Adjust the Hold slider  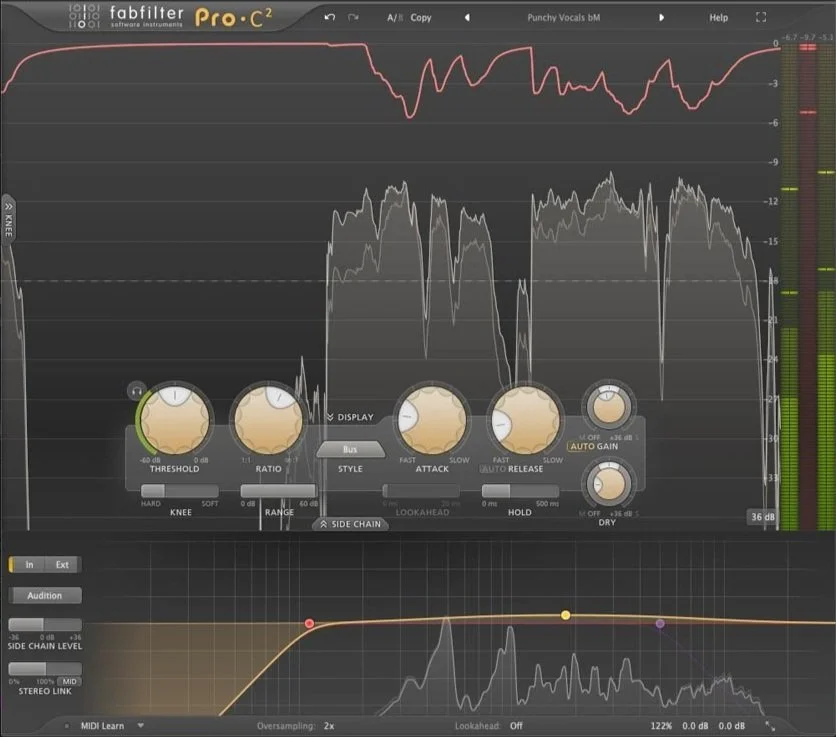point(520,491)
